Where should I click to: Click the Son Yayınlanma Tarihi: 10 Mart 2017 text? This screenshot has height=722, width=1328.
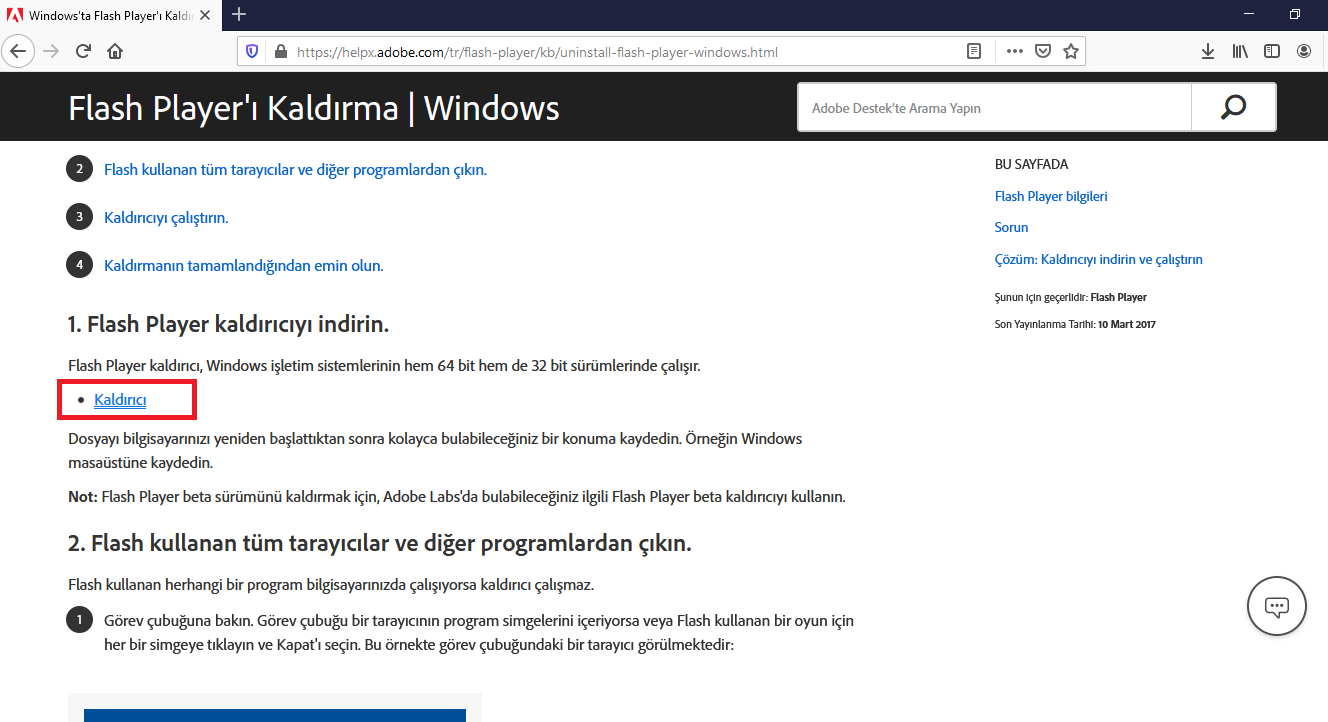(1075, 324)
